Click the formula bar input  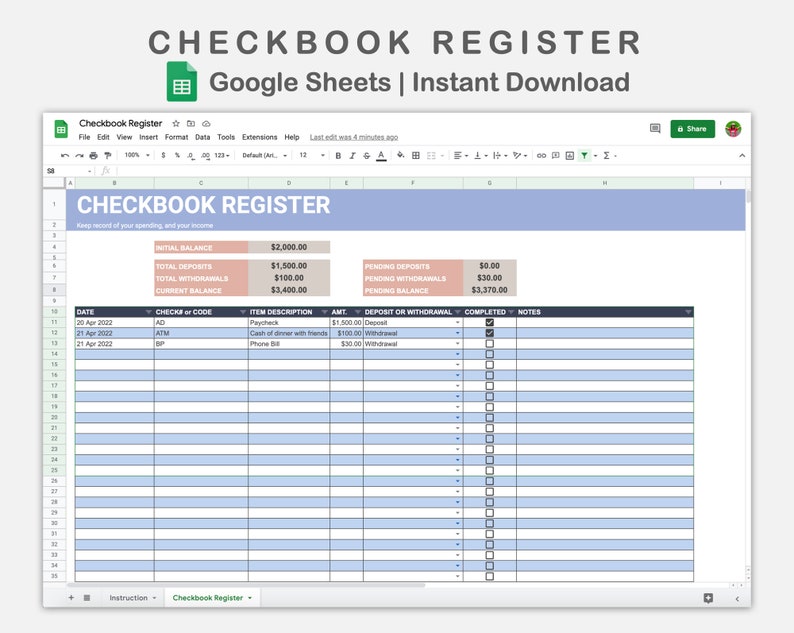[430, 171]
